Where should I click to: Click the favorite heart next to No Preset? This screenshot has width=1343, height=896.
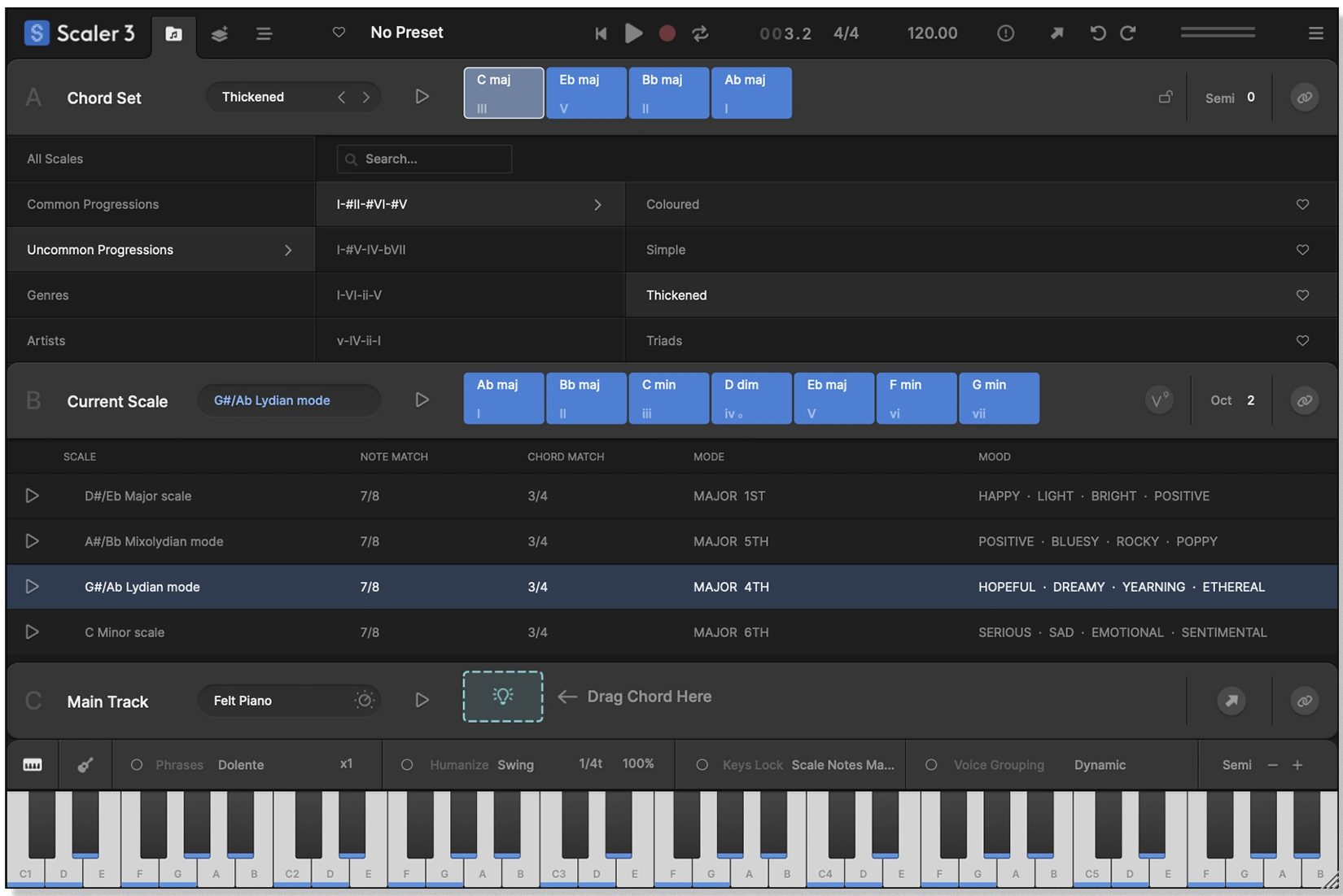click(x=339, y=33)
